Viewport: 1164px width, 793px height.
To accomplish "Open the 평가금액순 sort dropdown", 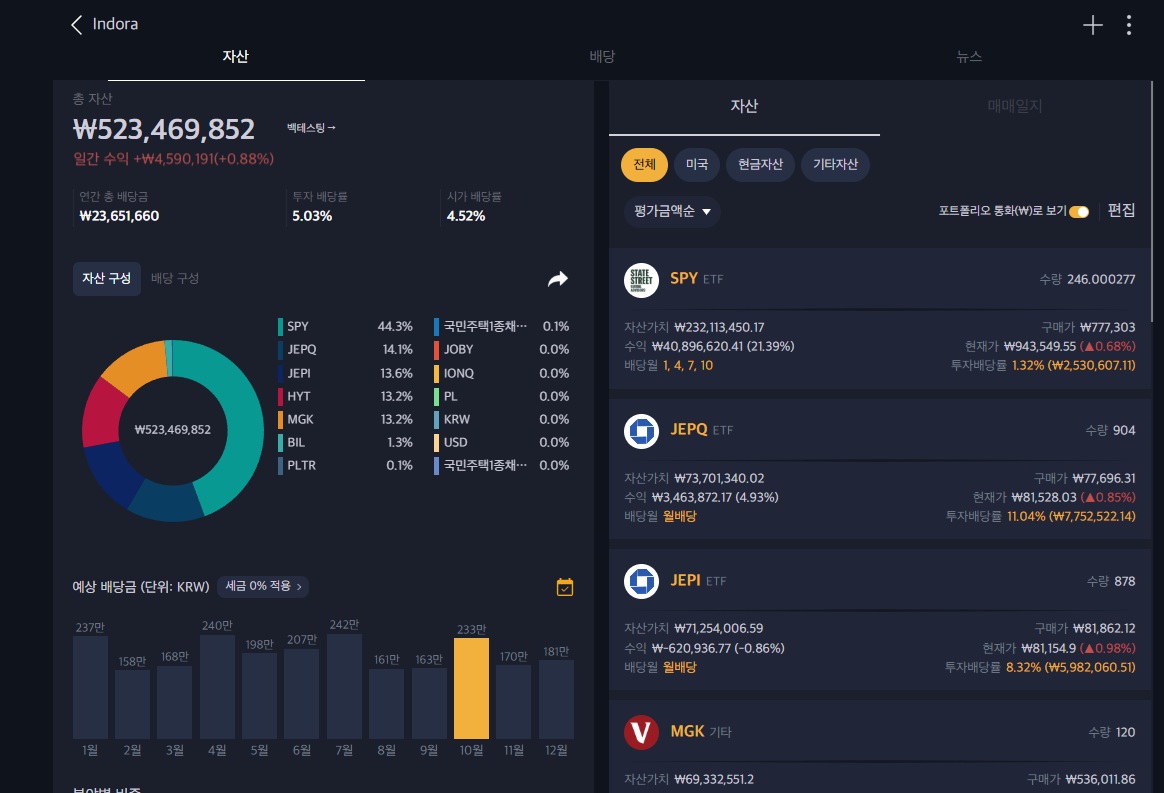I will click(672, 212).
